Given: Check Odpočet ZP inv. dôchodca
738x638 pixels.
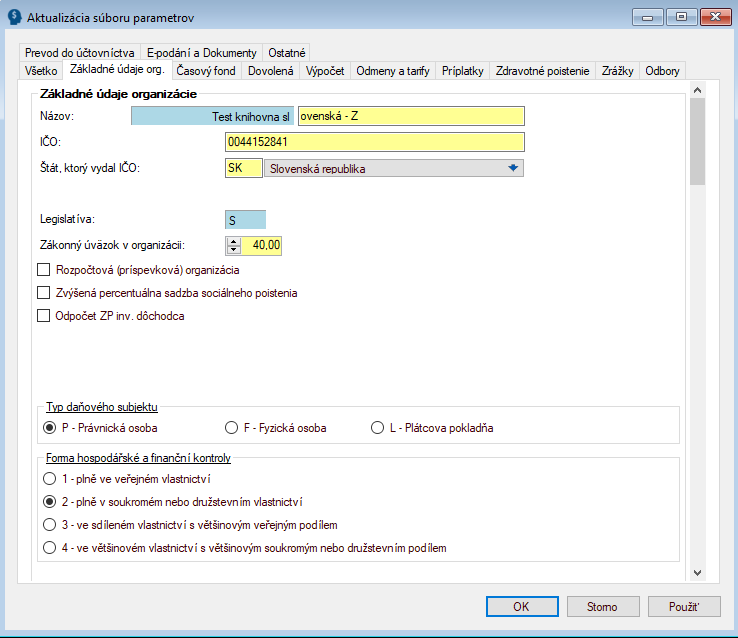Looking at the screenshot, I should (x=43, y=315).
